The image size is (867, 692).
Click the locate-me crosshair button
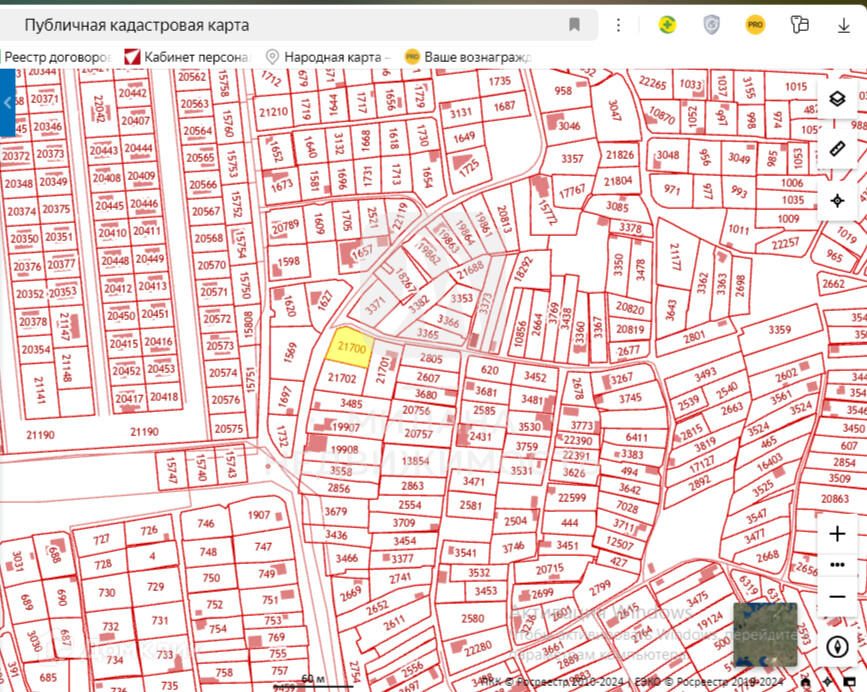tap(837, 201)
